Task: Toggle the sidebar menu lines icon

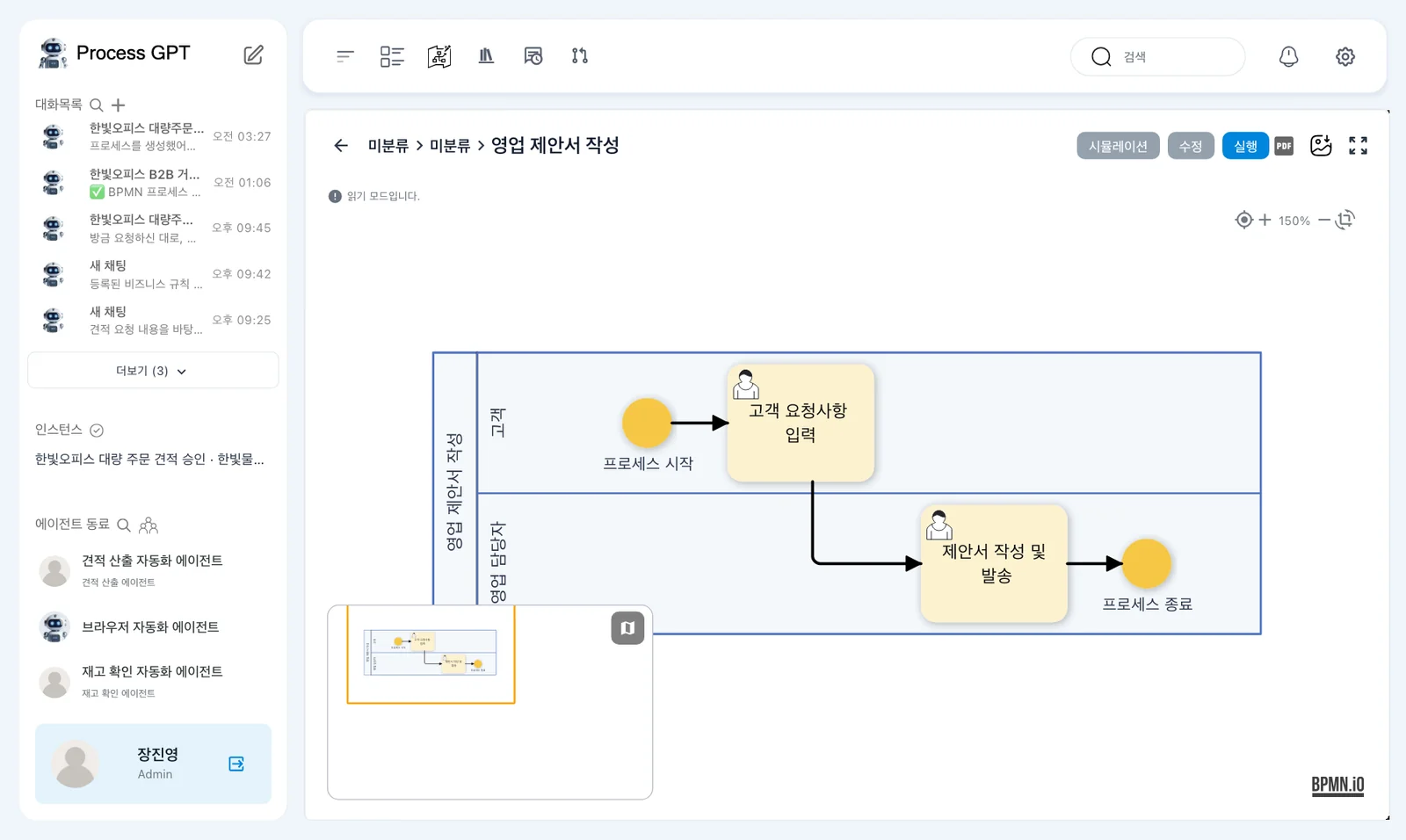Action: pyautogui.click(x=345, y=56)
